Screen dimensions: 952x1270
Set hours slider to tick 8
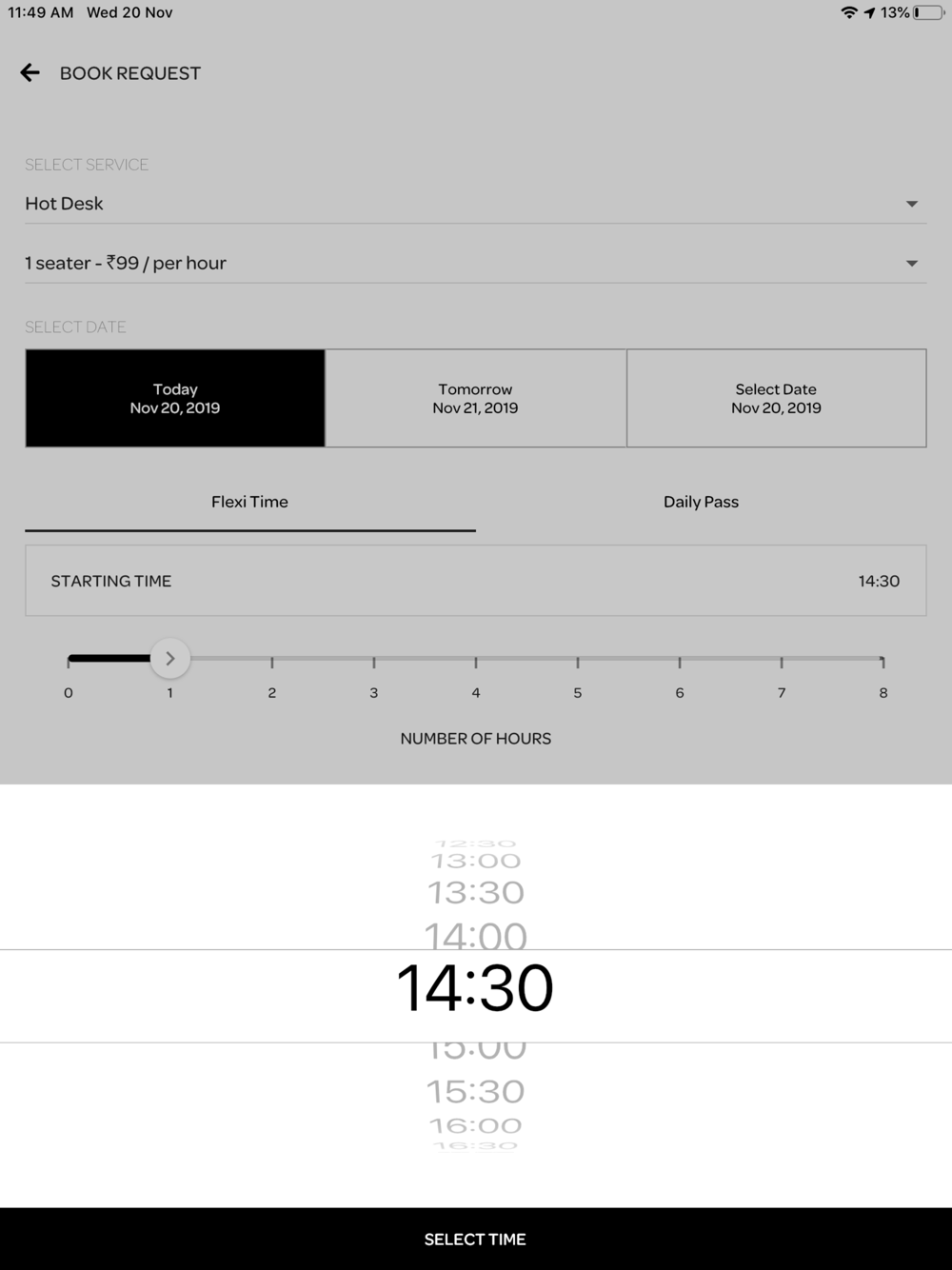[x=883, y=662]
